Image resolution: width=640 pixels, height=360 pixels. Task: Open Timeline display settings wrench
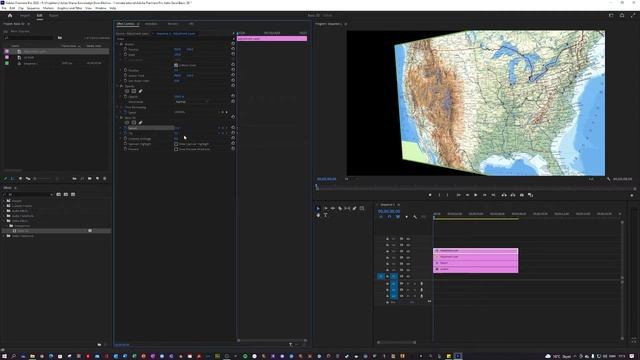tap(415, 217)
